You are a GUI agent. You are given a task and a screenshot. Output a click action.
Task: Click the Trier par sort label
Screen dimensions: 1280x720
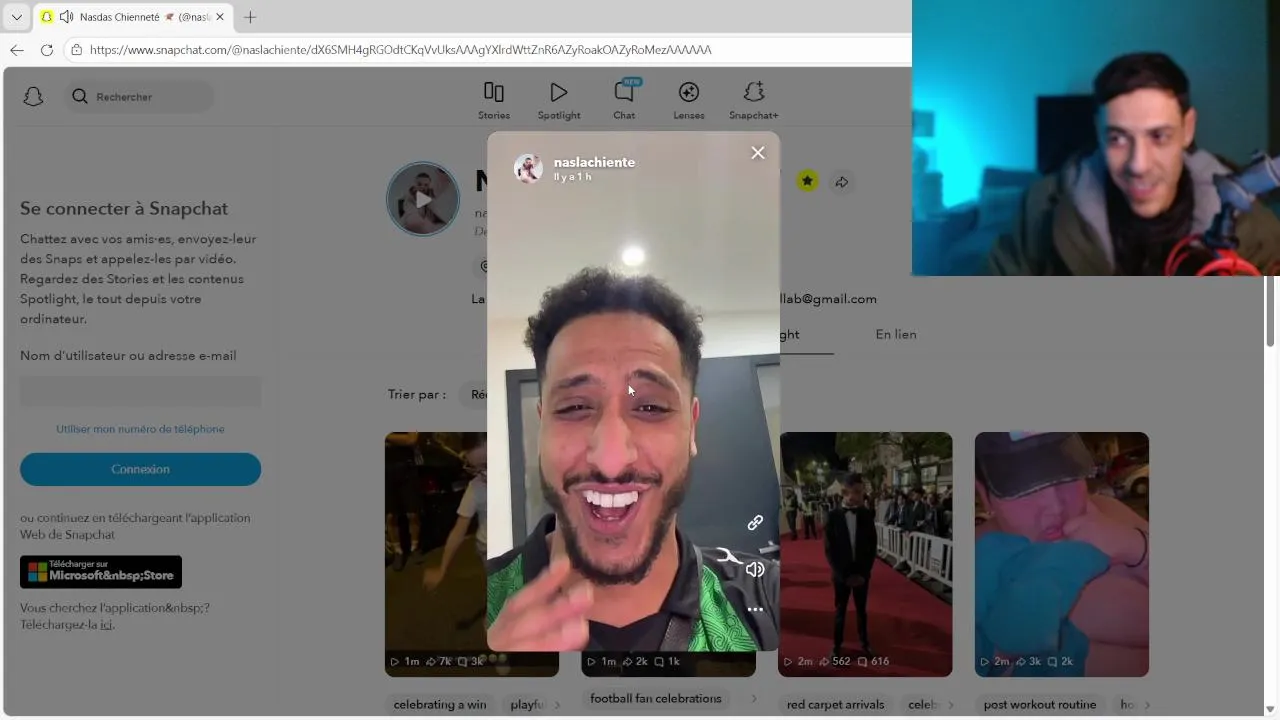click(417, 394)
